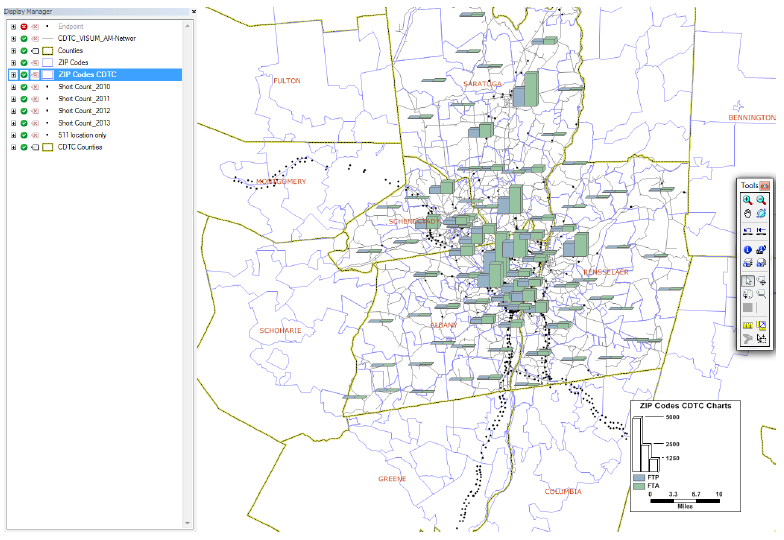The width and height of the screenshot is (784, 540).
Task: Toggle visibility of Short Count_2010 layer
Action: 23,87
